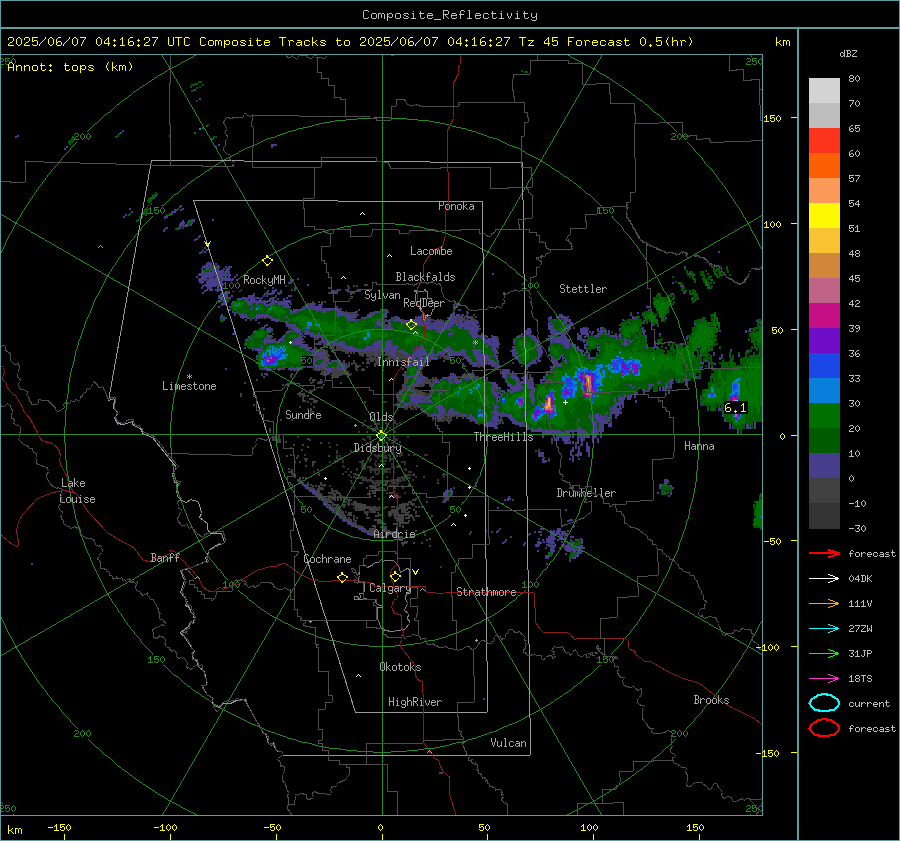Image resolution: width=900 pixels, height=841 pixels.
Task: Click the Okotoks city label
Action: tap(400, 667)
